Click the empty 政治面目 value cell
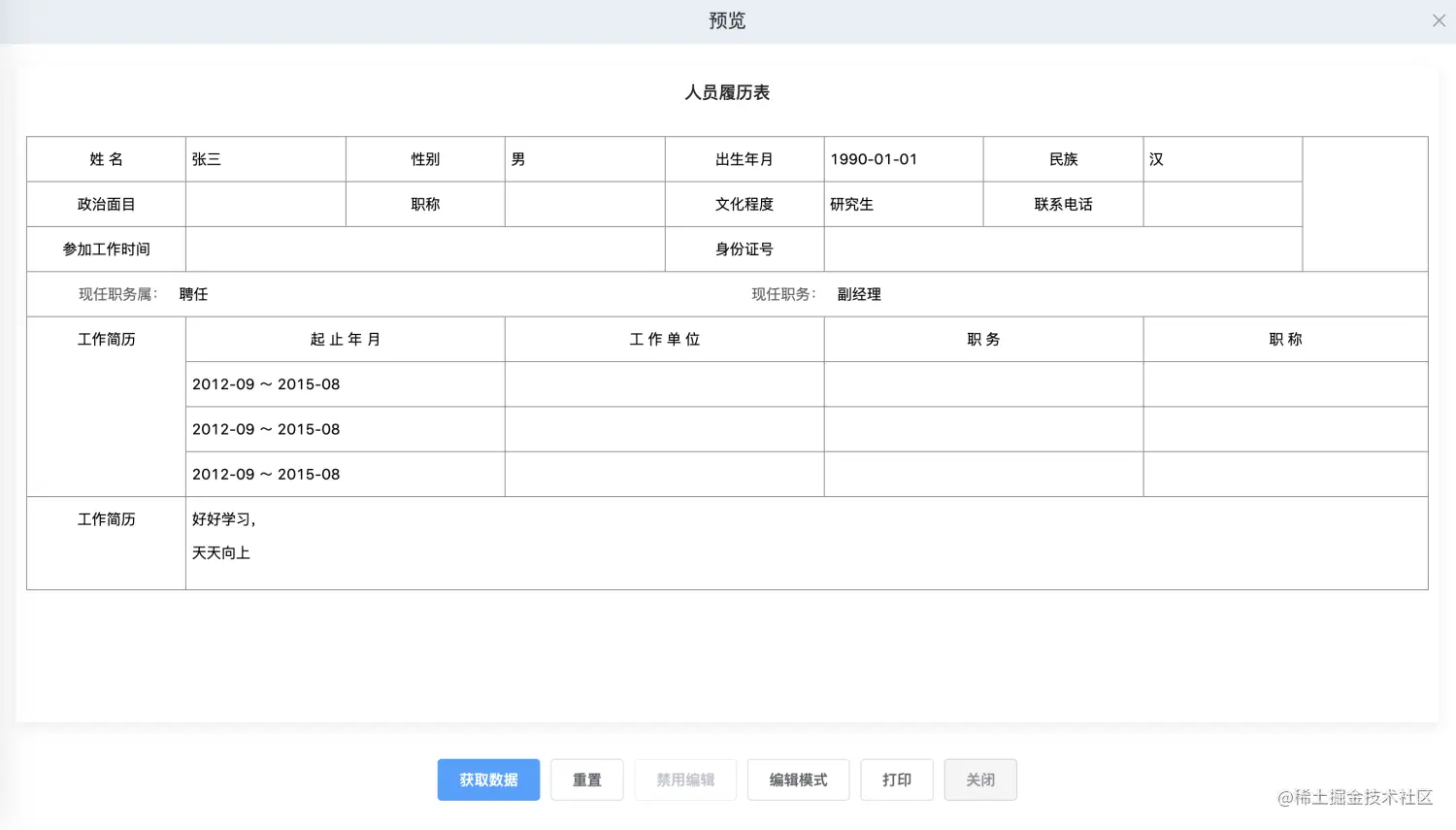Image resolution: width=1456 pixels, height=830 pixels. pos(266,204)
